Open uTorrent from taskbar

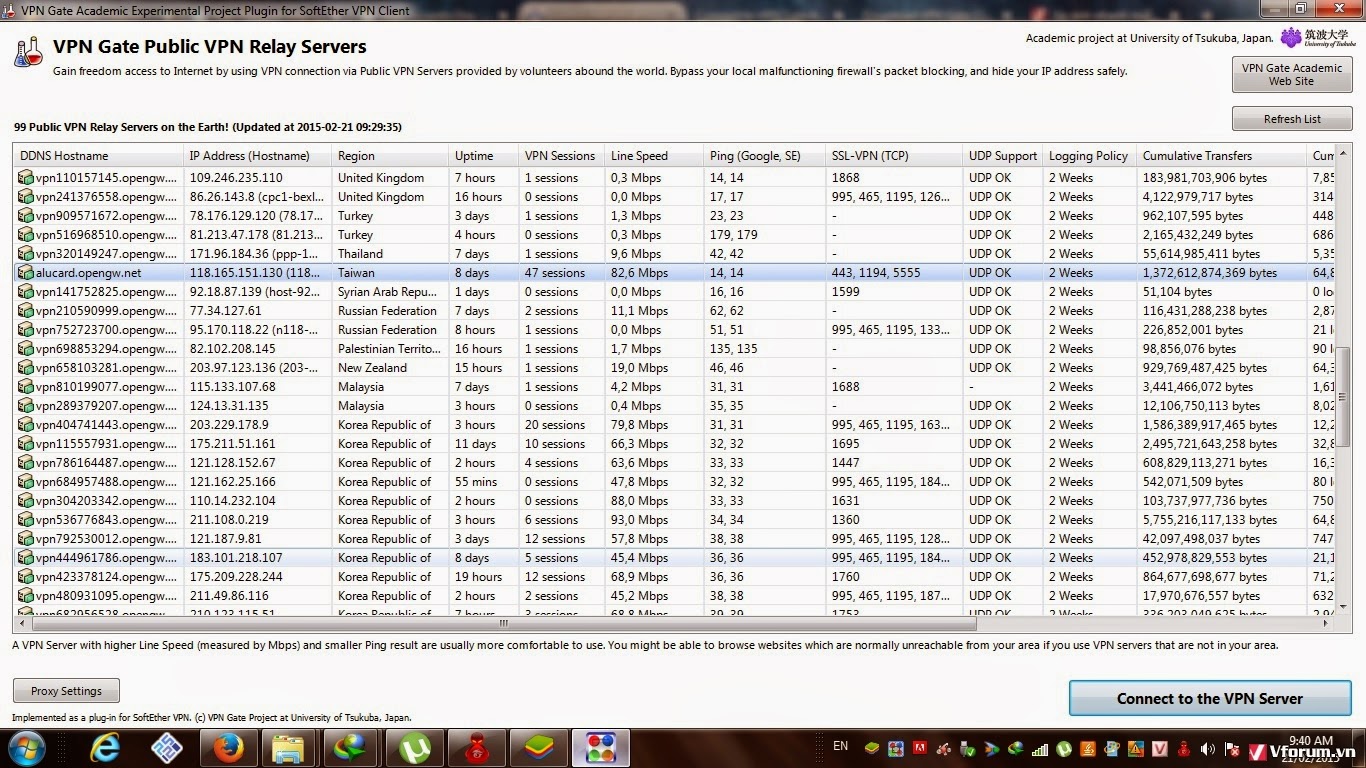click(x=415, y=748)
